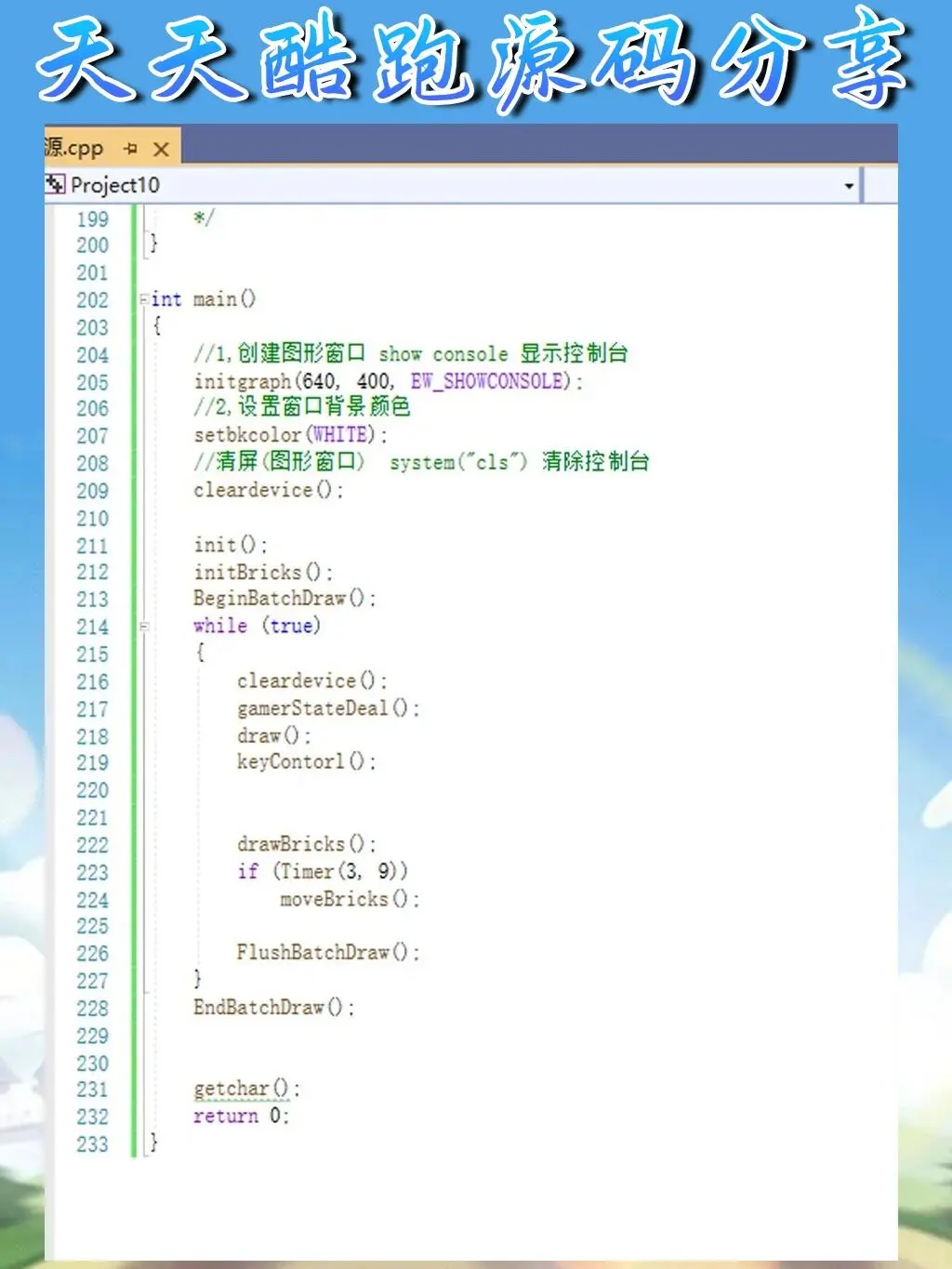Viewport: 952px width, 1269px height.
Task: Click on getchar() call
Action: (246, 1089)
